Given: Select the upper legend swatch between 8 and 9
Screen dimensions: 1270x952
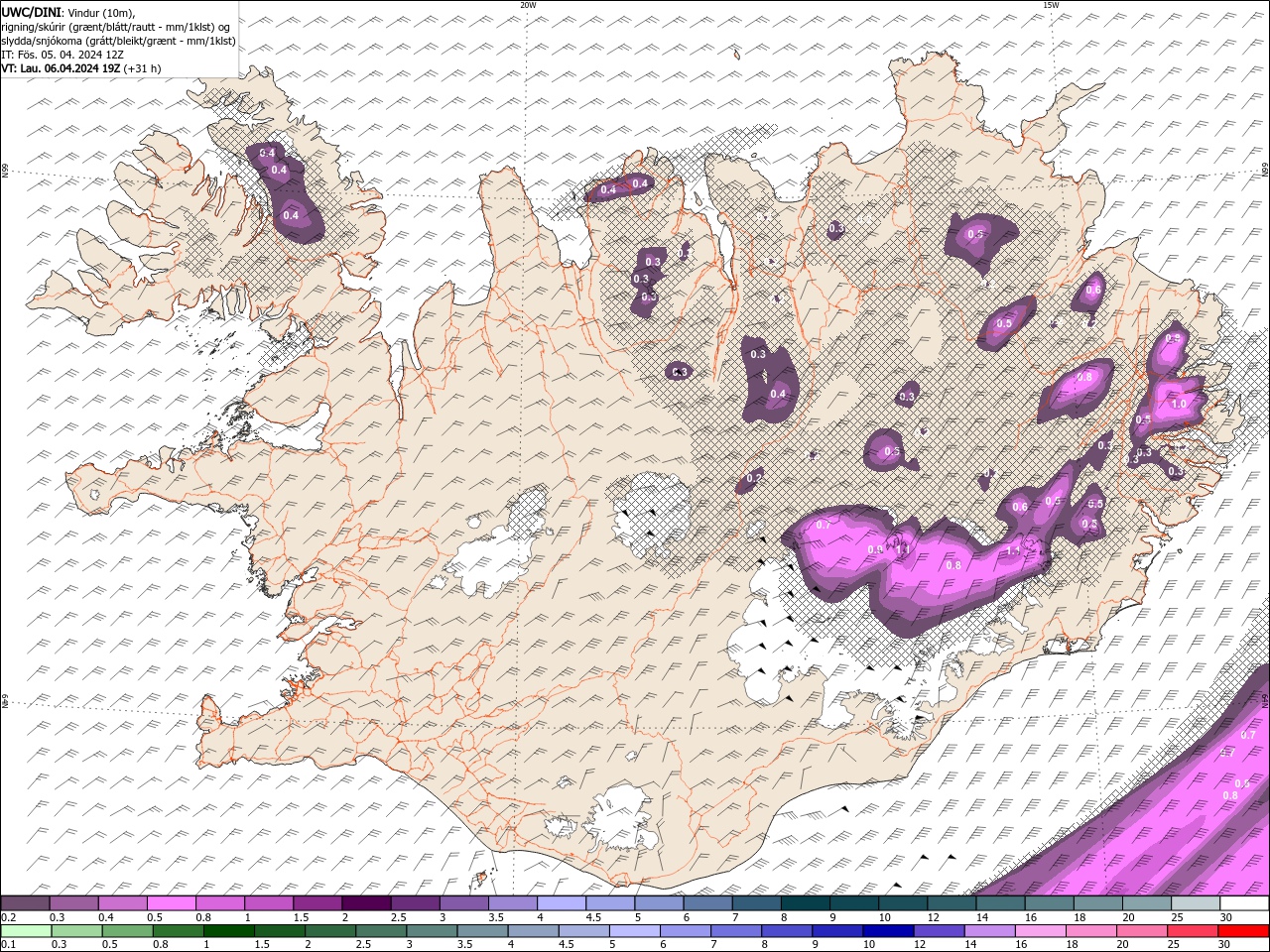Looking at the screenshot, I should coord(805,903).
